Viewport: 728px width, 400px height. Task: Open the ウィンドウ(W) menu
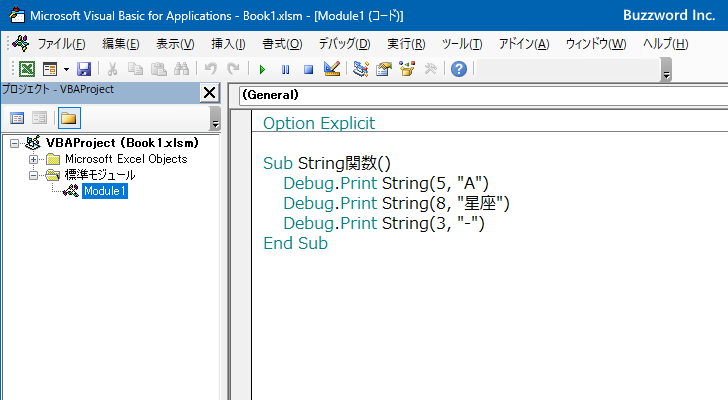[596, 44]
